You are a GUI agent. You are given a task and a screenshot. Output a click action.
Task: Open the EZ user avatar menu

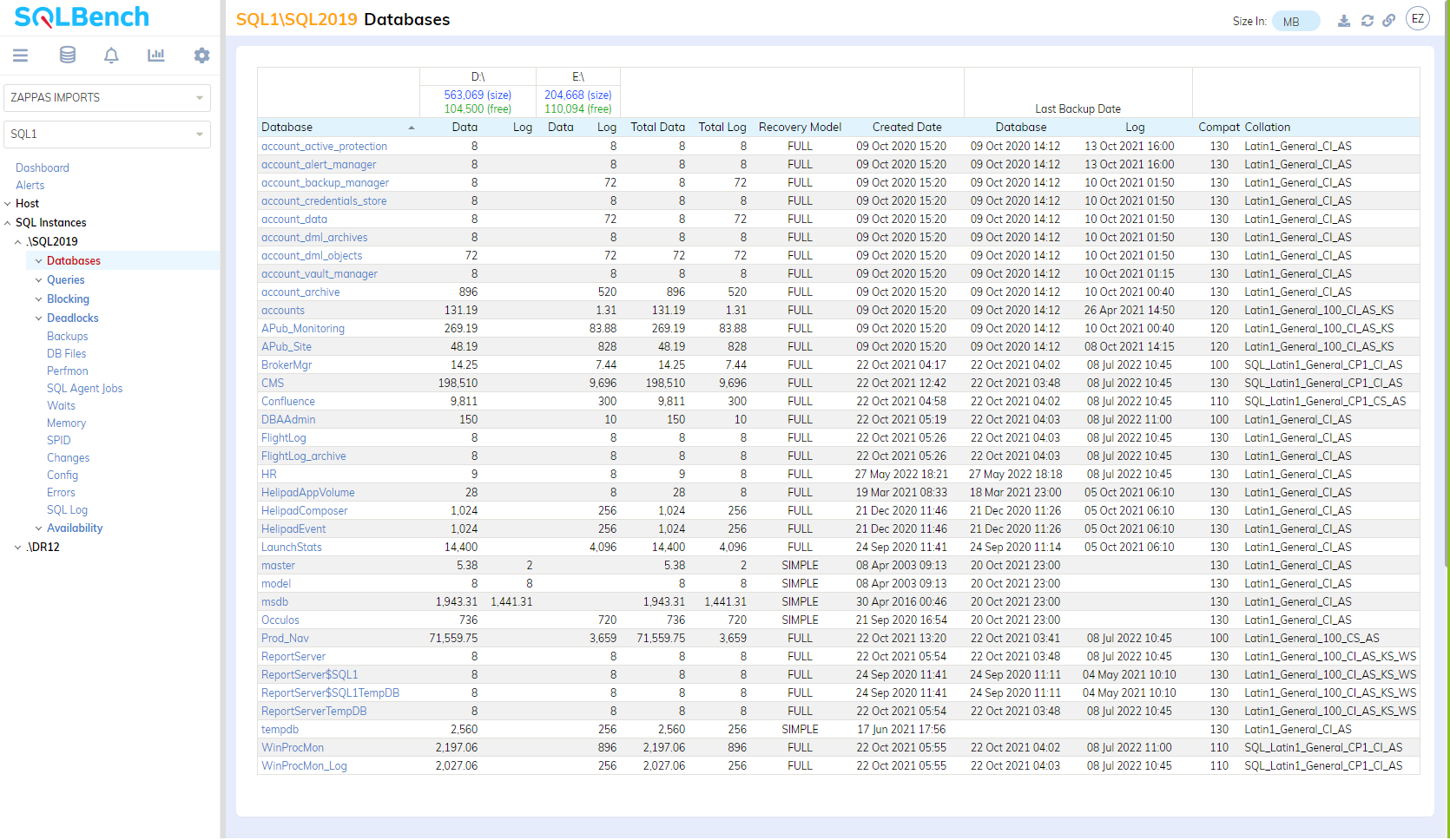(x=1418, y=19)
